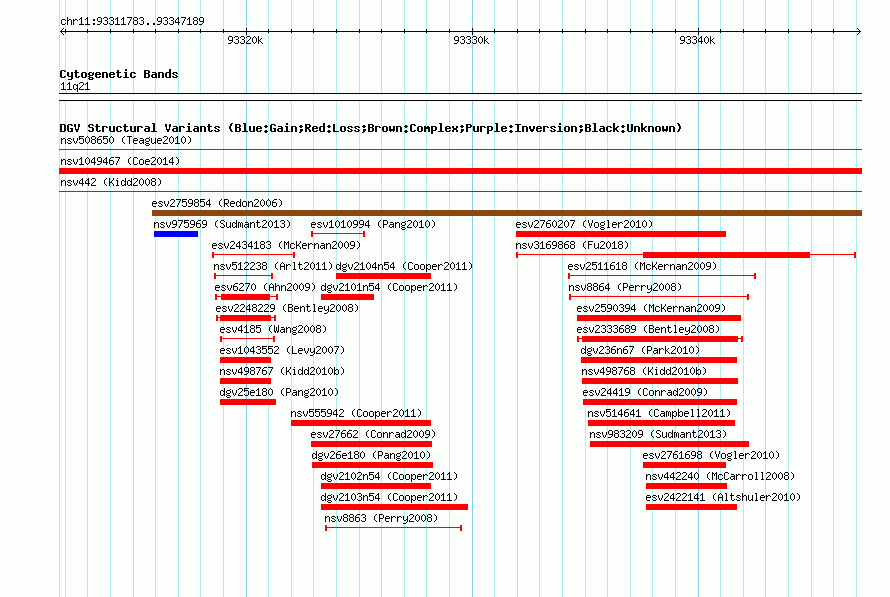Click dgv2103n54 (Cooper2011) label
The height and width of the screenshot is (597, 890).
(389, 497)
